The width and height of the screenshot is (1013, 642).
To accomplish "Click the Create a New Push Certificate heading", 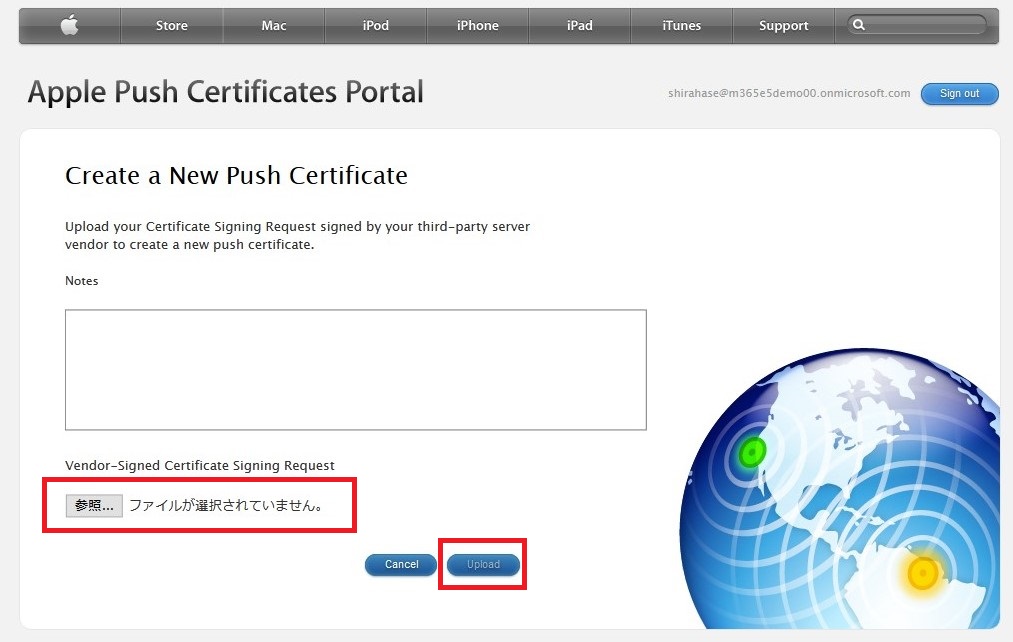I will (236, 176).
